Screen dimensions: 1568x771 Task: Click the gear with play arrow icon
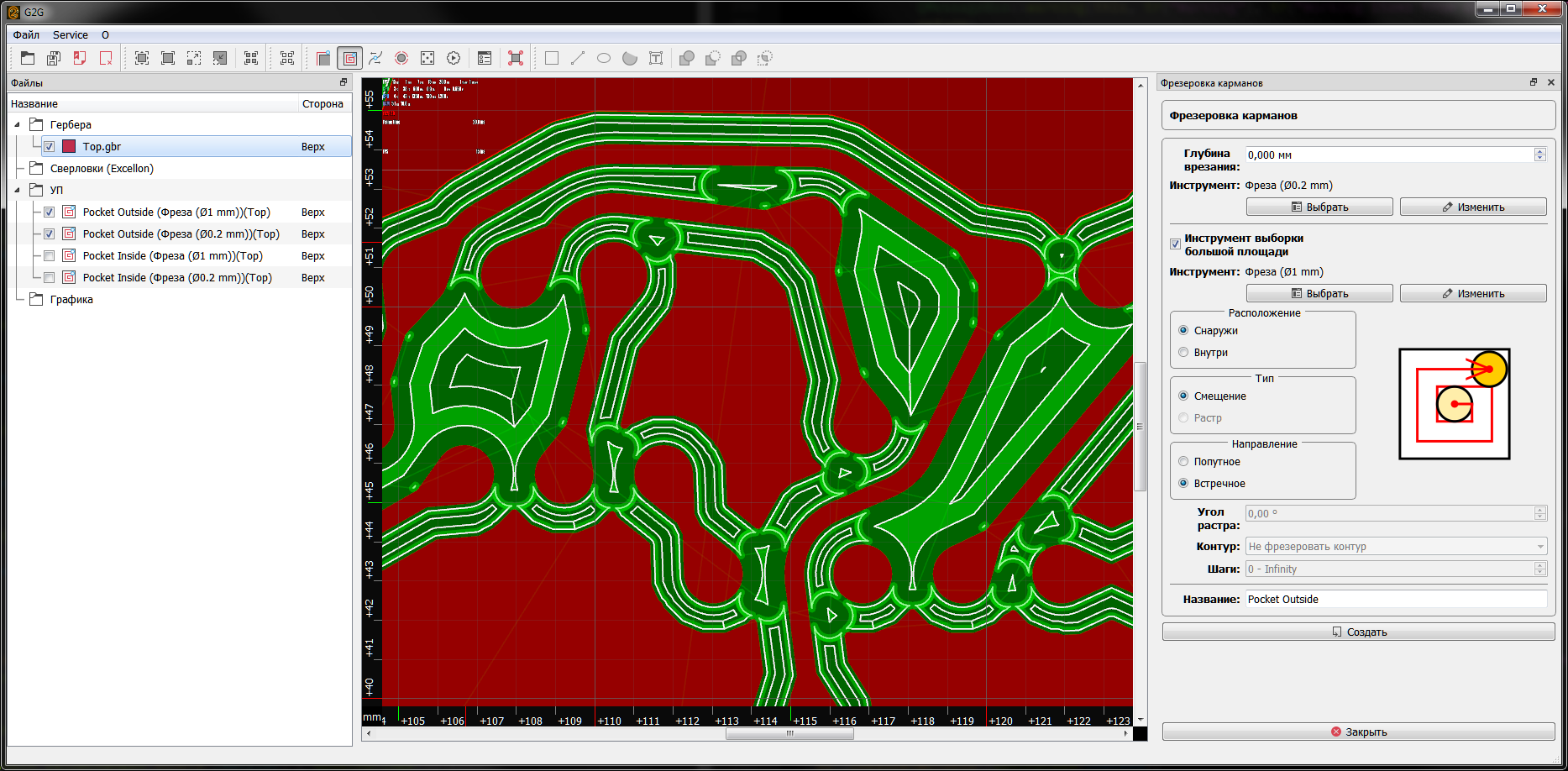(x=454, y=58)
